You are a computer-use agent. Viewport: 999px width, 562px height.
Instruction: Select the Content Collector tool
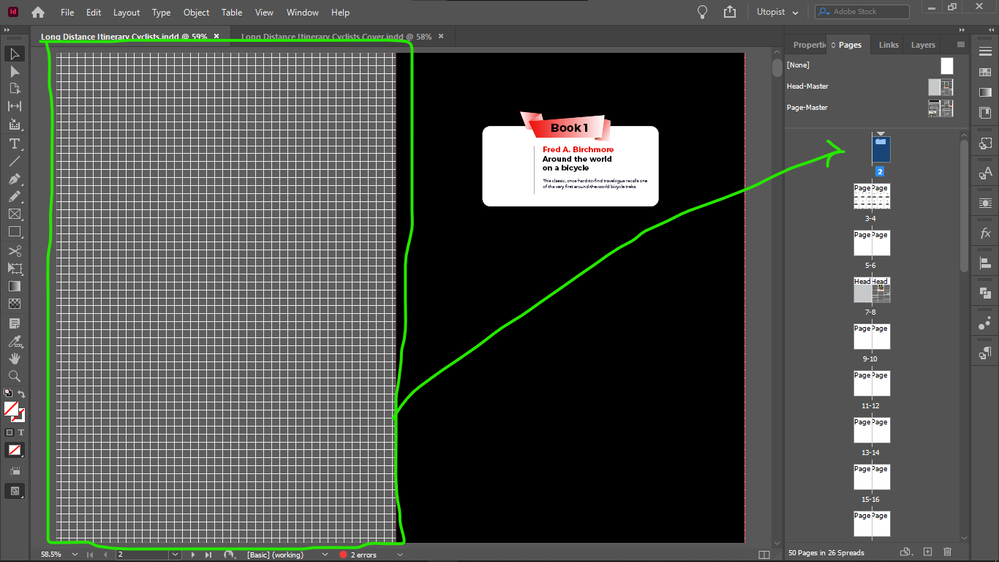pyautogui.click(x=14, y=124)
